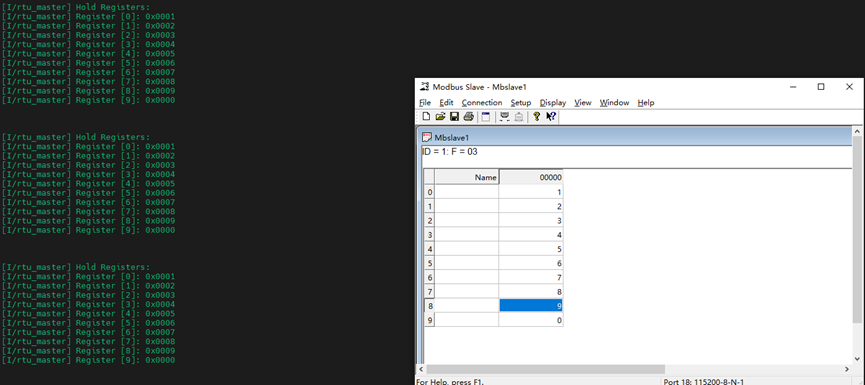The width and height of the screenshot is (865, 385).
Task: Click the greyed Disconnect toolbar icon
Action: 519,116
